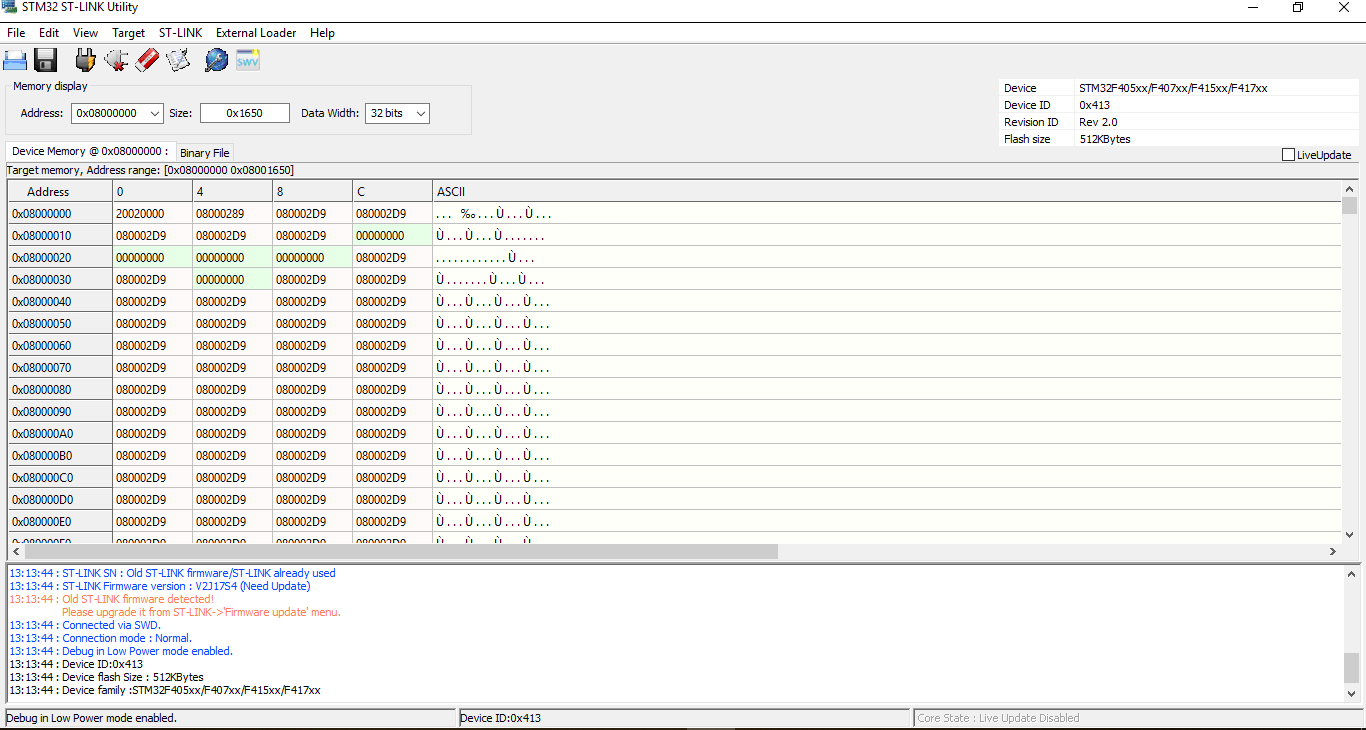The height and width of the screenshot is (730, 1366).
Task: Select the 0x08000020 address row label
Action: [60, 258]
